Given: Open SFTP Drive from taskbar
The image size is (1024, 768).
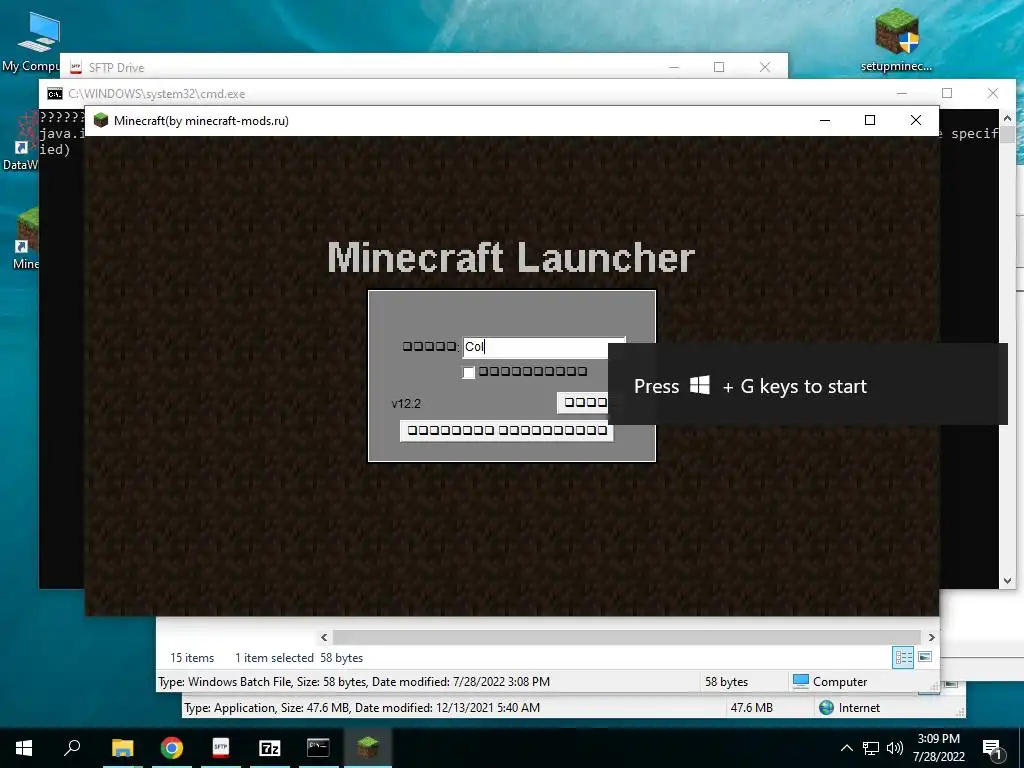Looking at the screenshot, I should click(x=221, y=748).
